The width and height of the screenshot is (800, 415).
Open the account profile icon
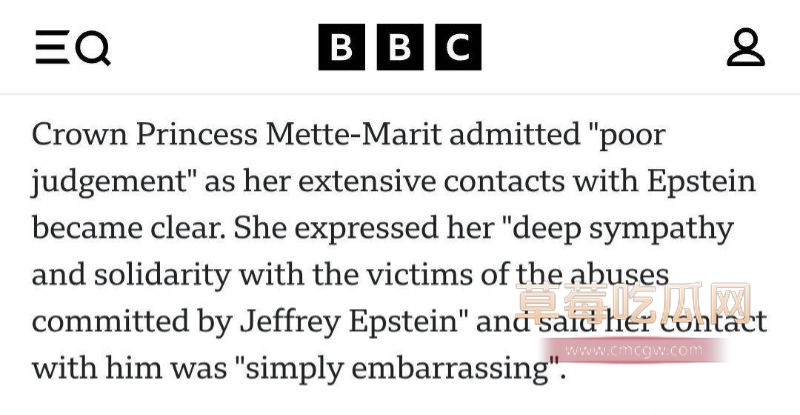[x=745, y=47]
